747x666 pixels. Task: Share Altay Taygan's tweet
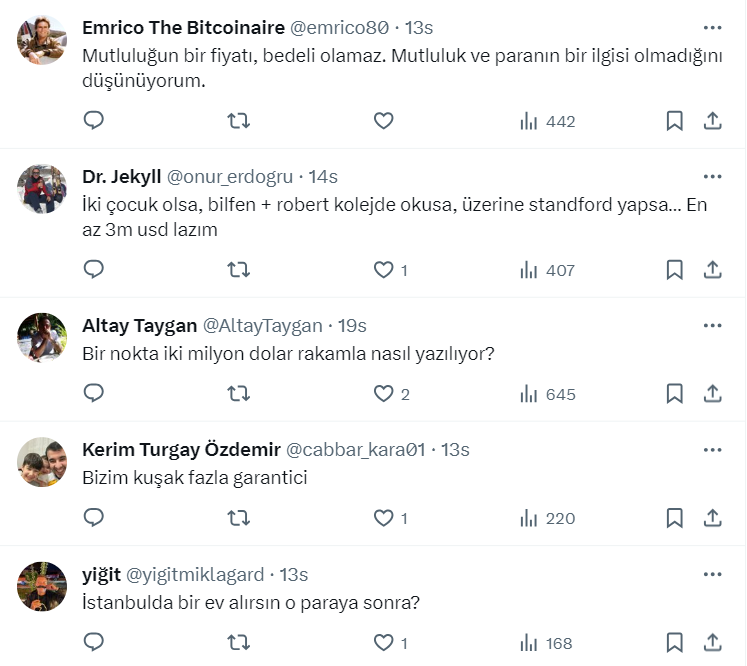(713, 394)
